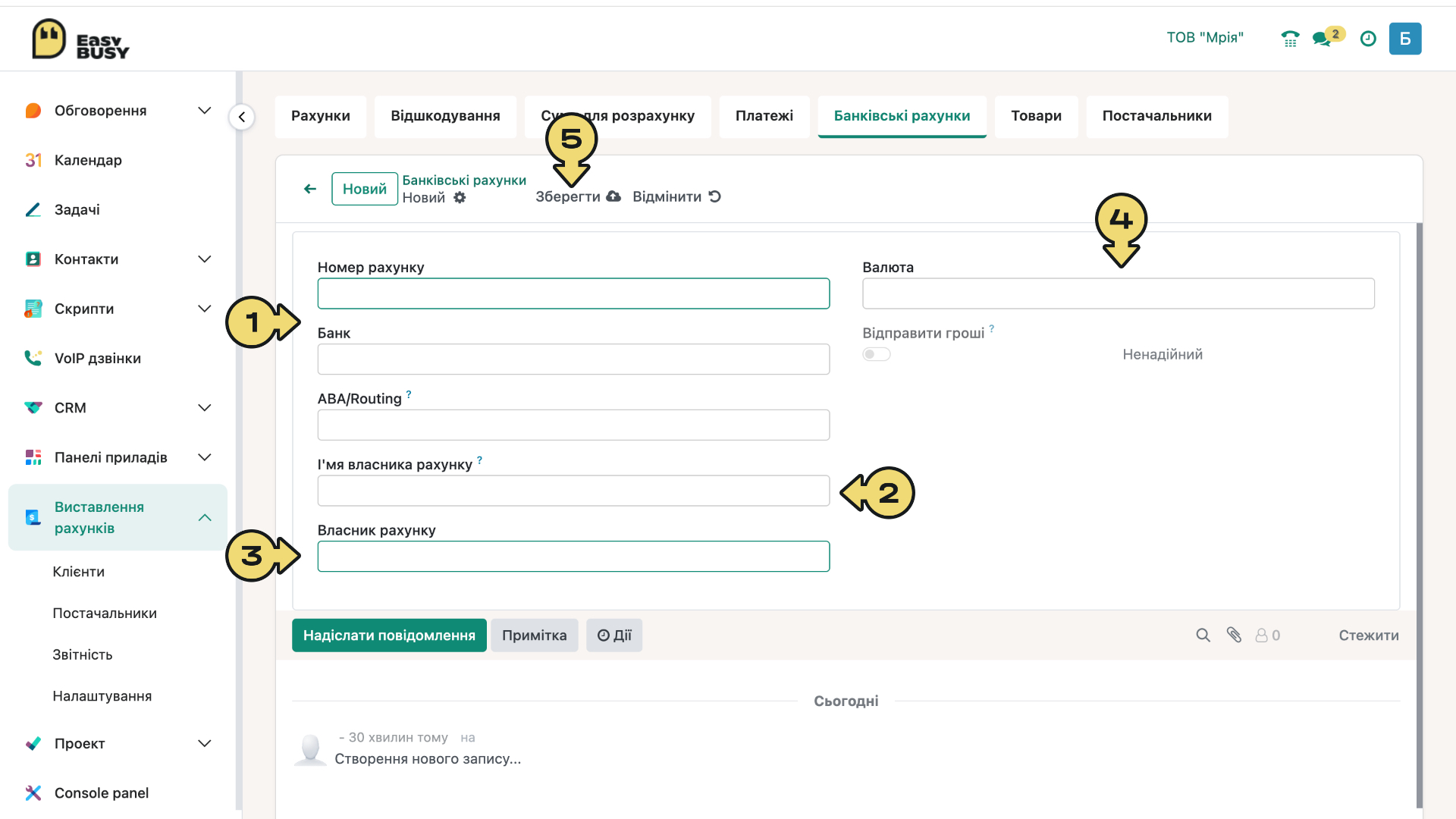Open Звітність submenu item
This screenshot has height=819, width=1456.
click(x=83, y=655)
